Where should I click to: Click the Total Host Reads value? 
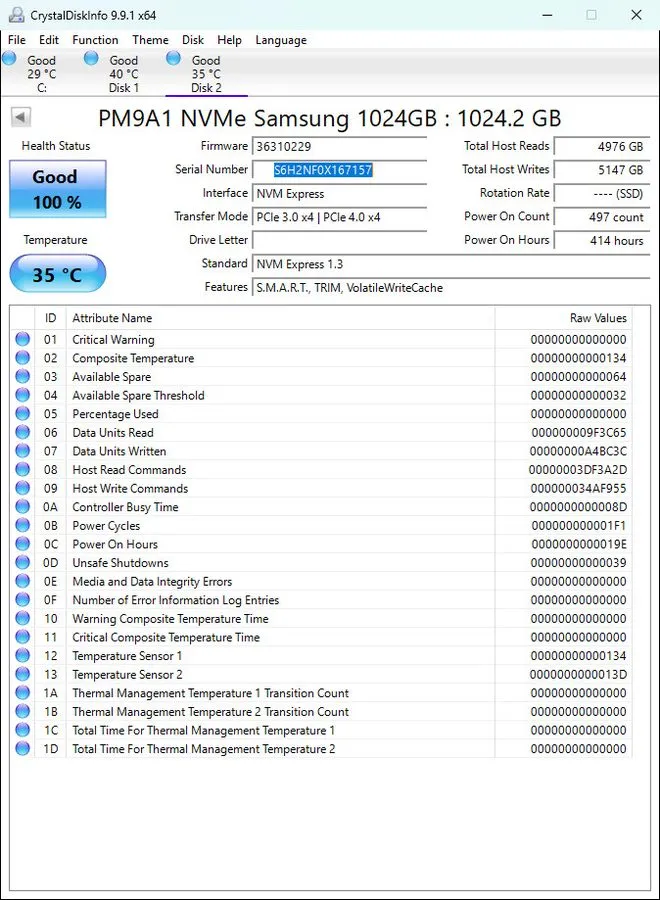click(x=602, y=146)
